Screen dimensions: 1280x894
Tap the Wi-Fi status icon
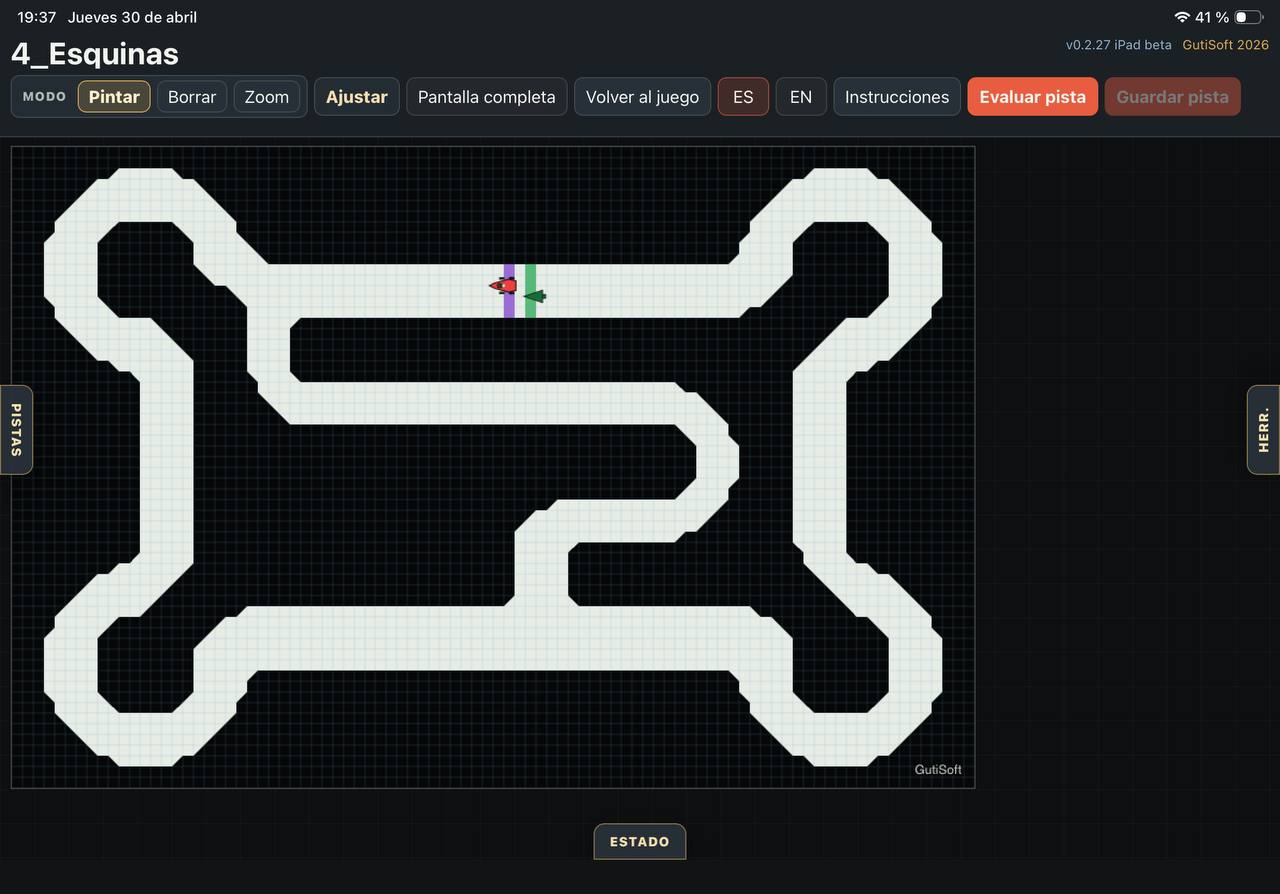point(1182,17)
